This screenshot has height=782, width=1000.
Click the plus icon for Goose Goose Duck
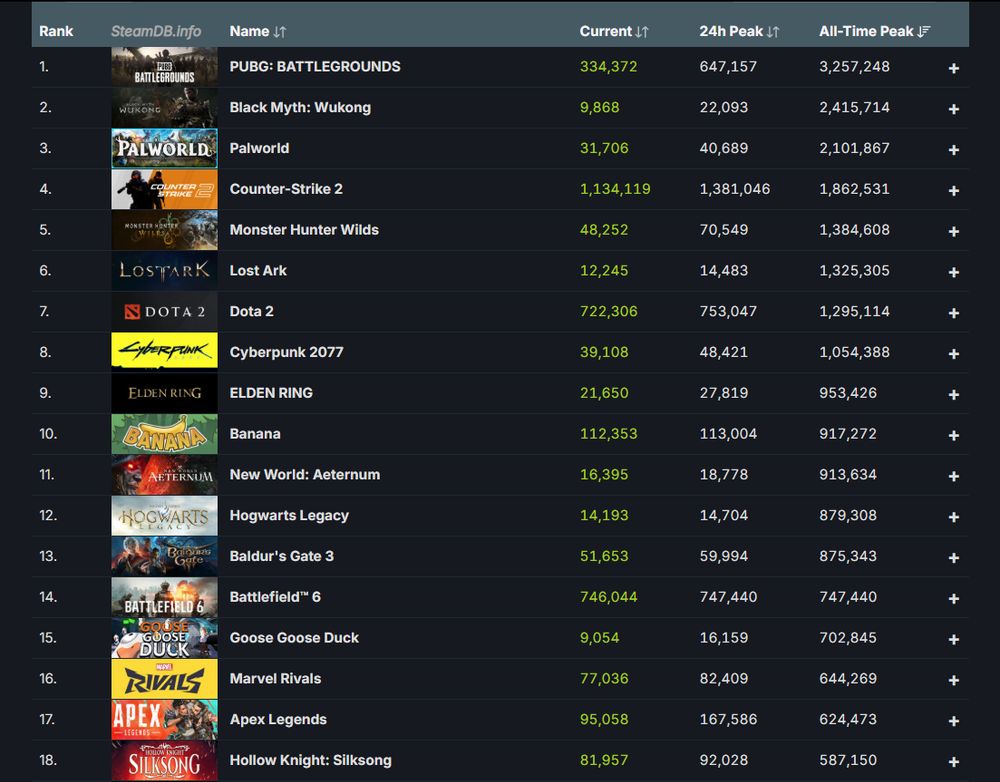click(x=953, y=640)
